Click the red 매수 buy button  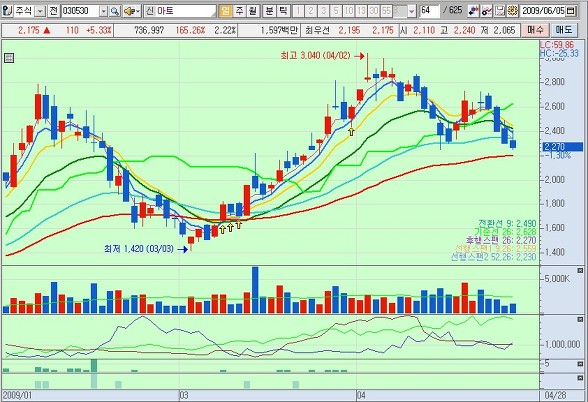[535, 30]
